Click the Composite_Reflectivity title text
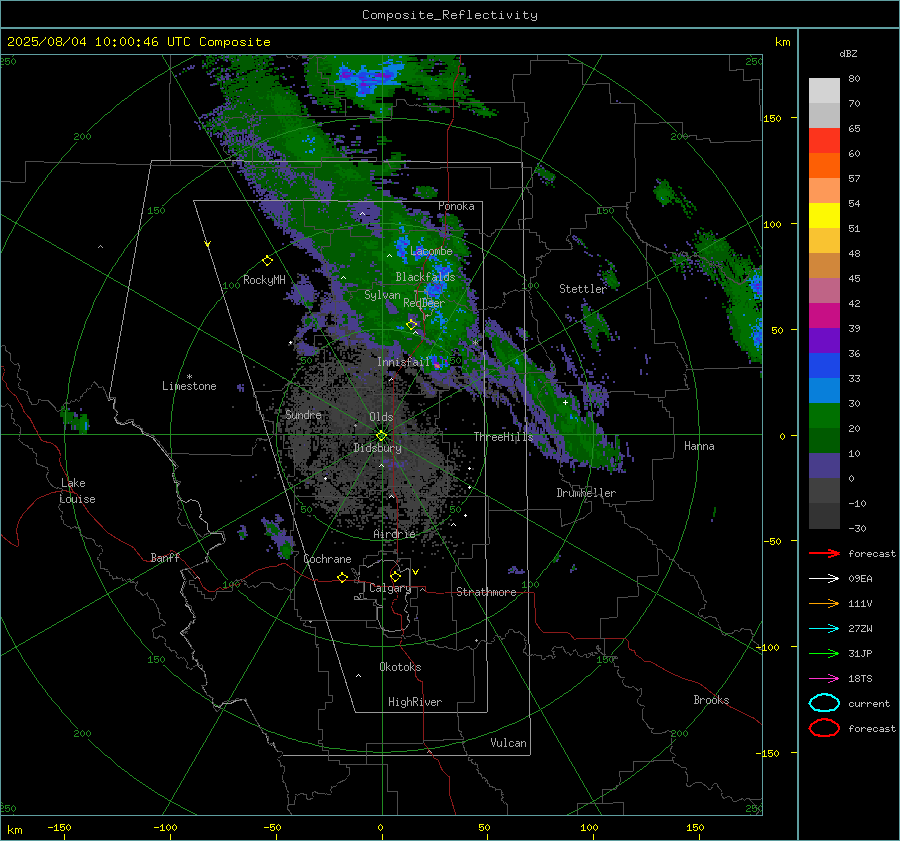The image size is (900, 841). pos(450,15)
